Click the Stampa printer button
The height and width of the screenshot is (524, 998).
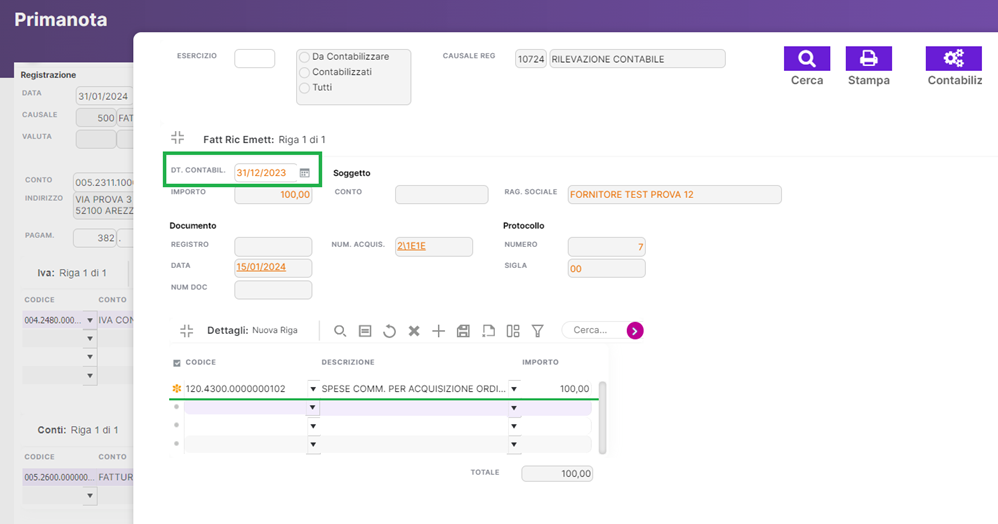pyautogui.click(x=868, y=59)
